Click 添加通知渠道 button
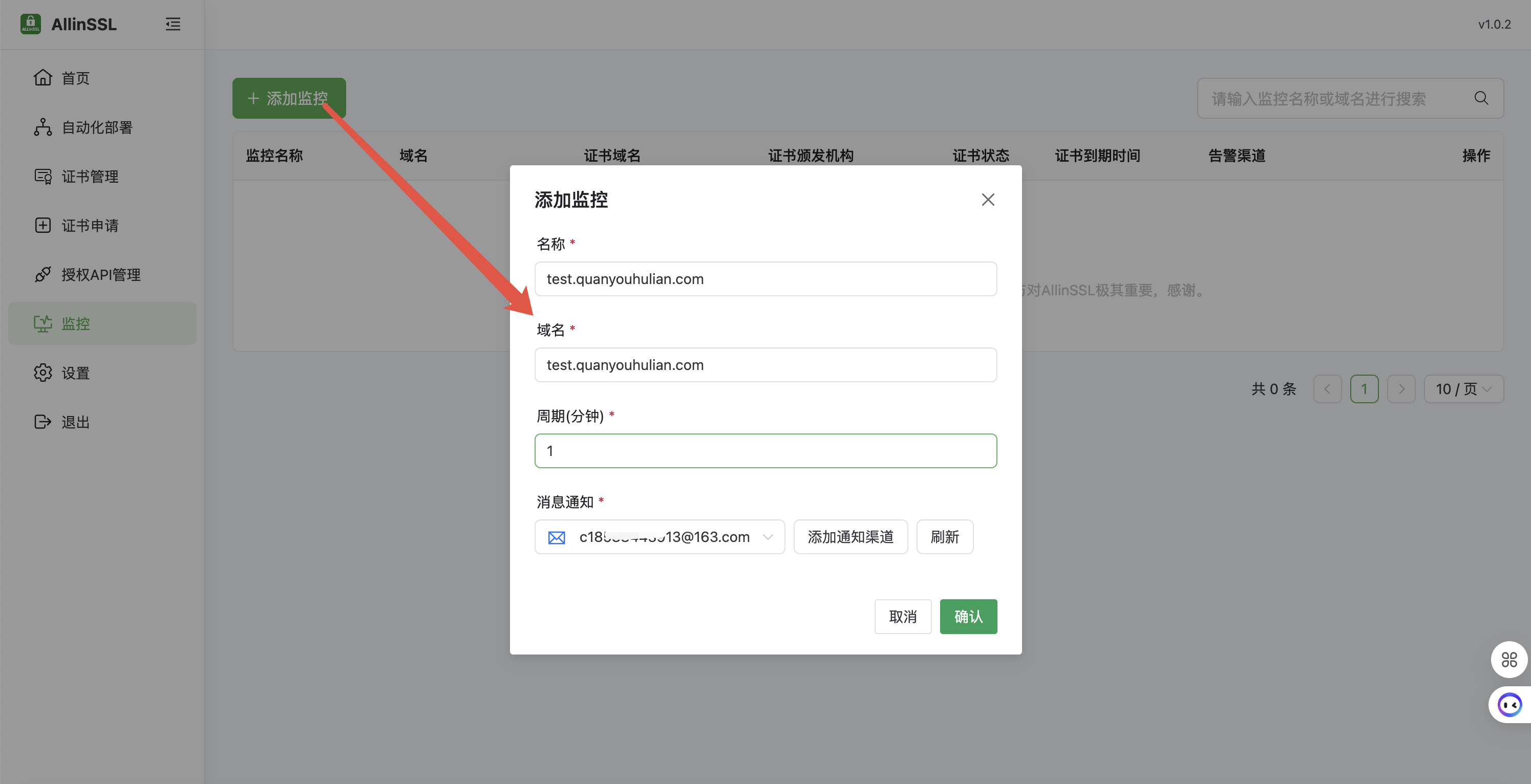 pos(850,537)
